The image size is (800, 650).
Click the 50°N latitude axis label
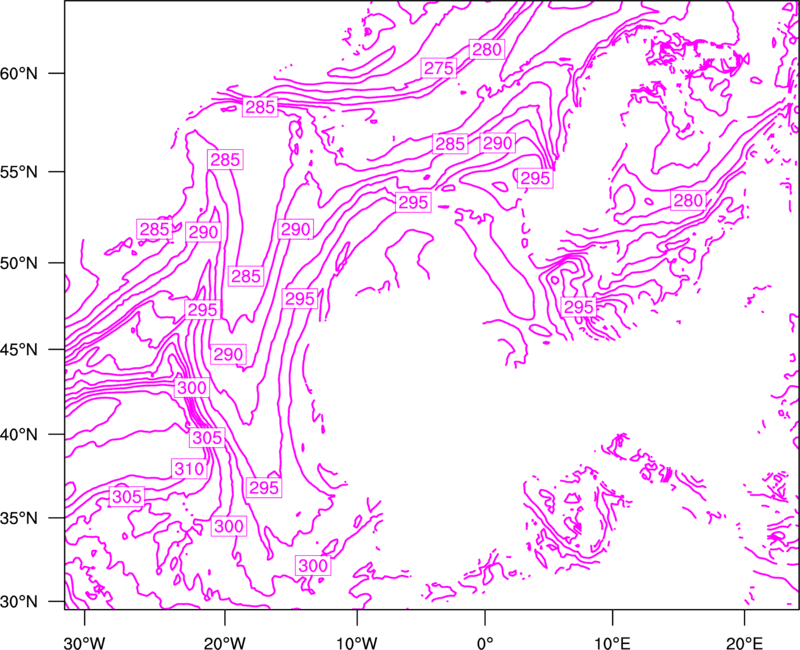point(19,263)
